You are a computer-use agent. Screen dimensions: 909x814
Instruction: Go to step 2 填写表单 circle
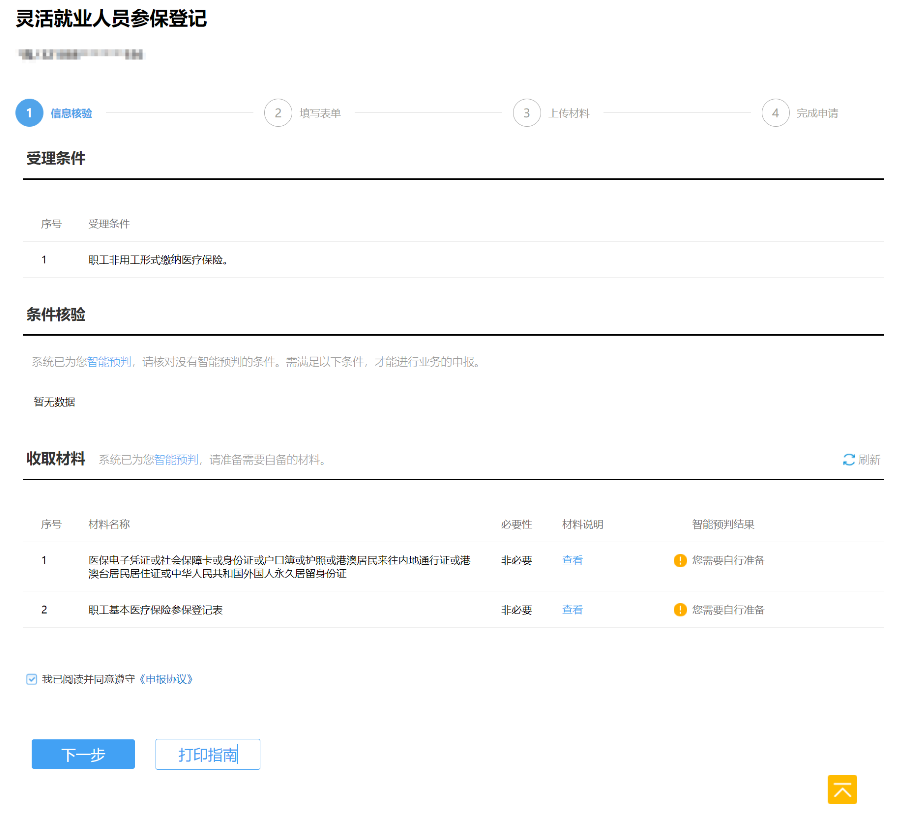pos(278,113)
